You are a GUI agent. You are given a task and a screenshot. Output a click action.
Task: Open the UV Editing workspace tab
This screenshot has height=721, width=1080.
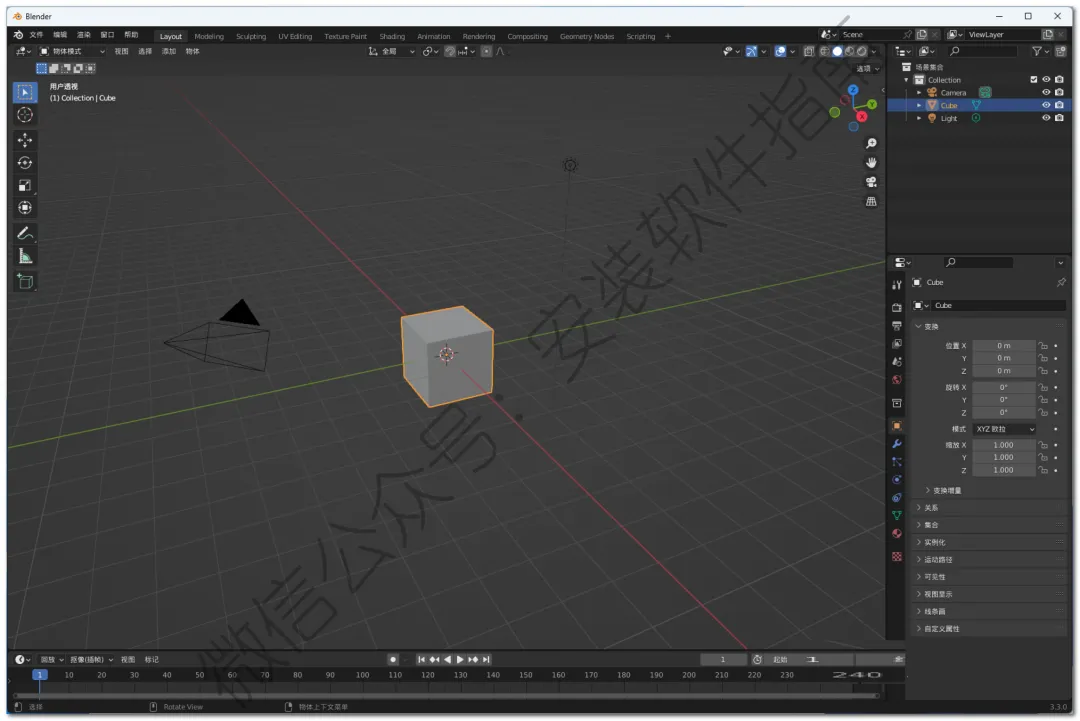[295, 36]
